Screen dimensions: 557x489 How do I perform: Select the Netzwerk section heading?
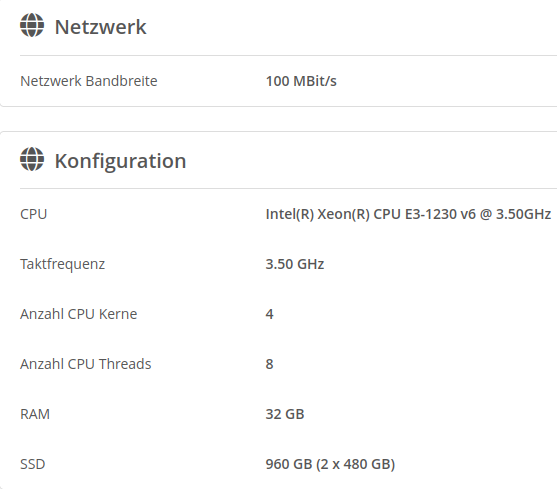click(100, 27)
